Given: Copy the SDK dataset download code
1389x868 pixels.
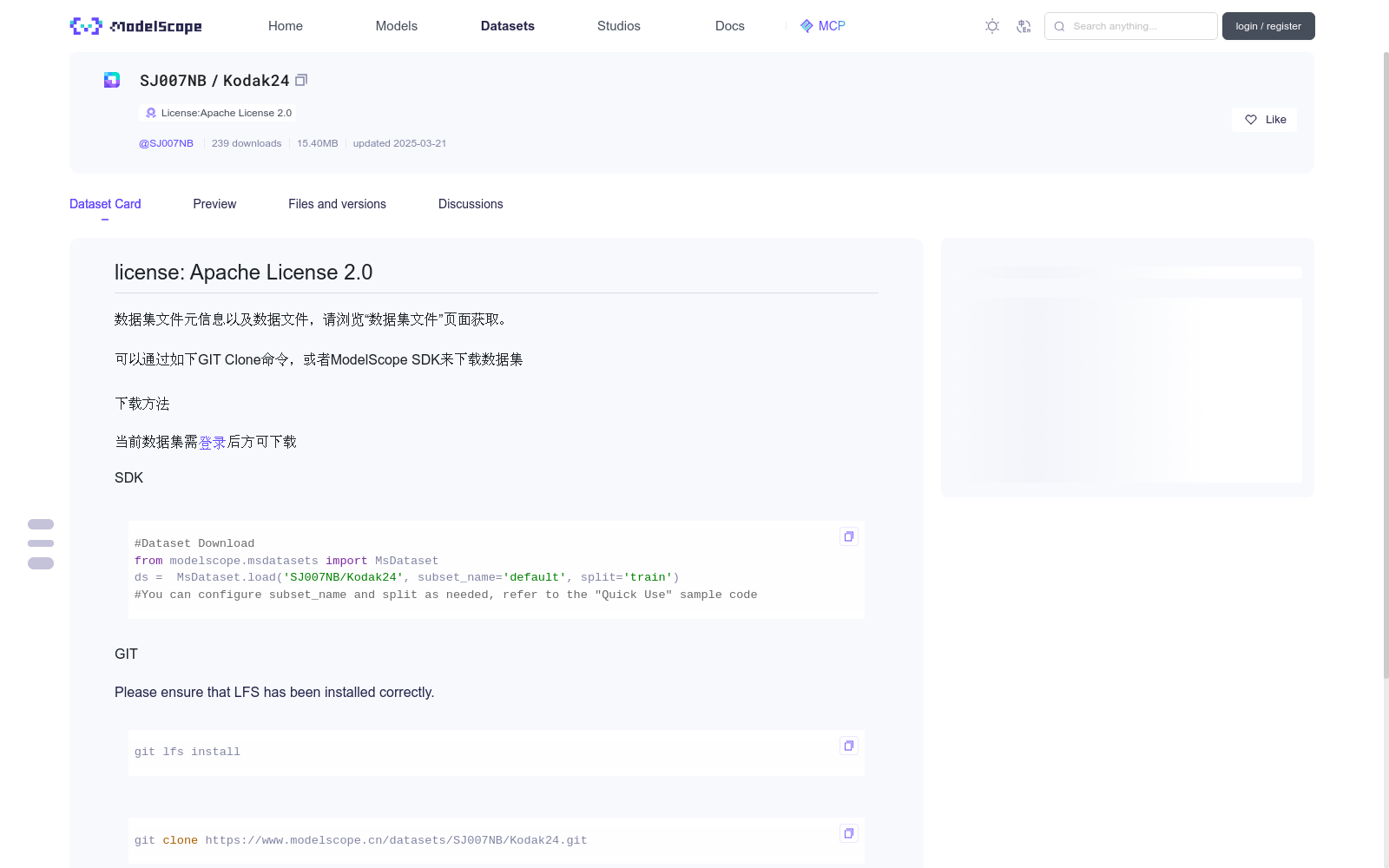Looking at the screenshot, I should (x=849, y=536).
